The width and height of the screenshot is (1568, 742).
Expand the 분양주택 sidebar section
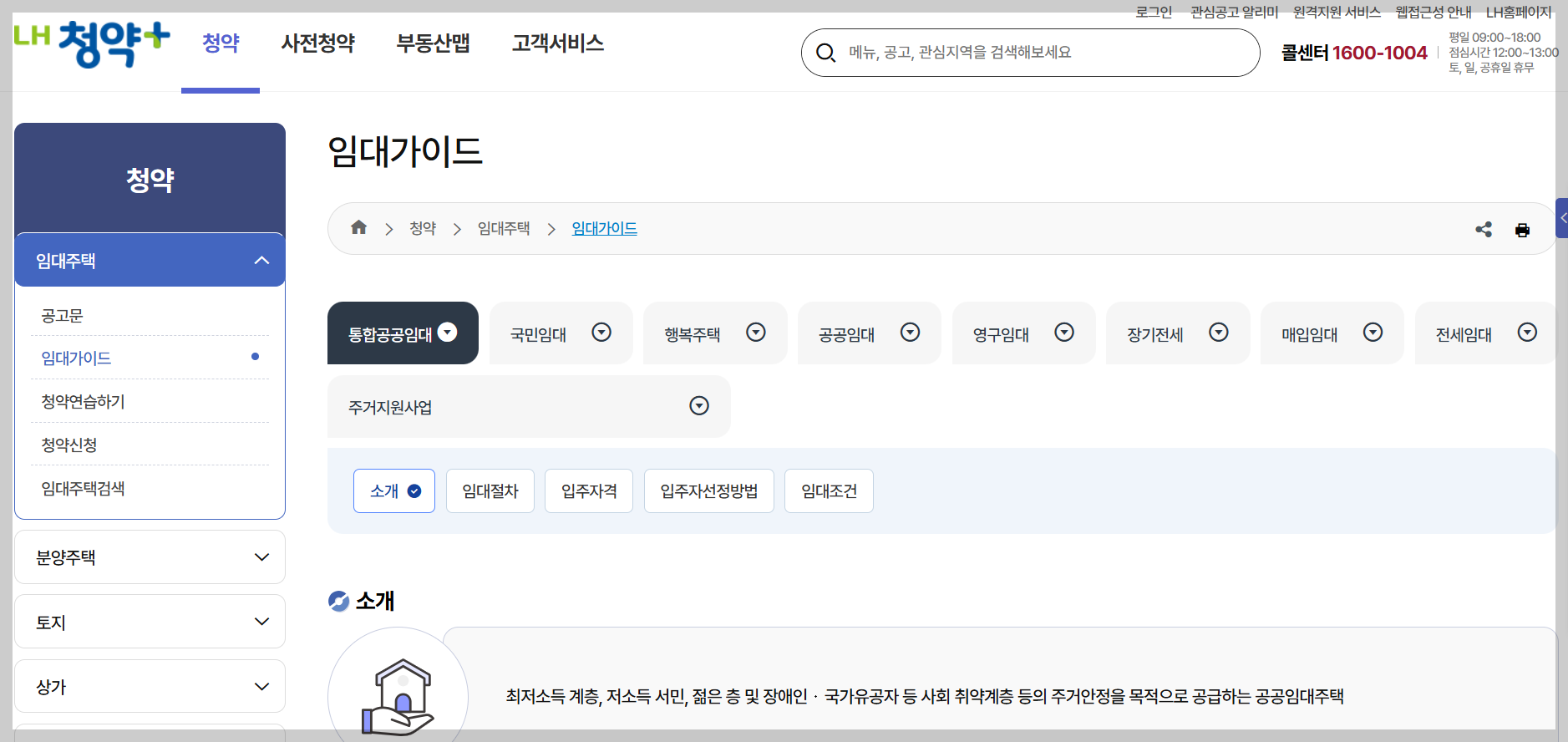pyautogui.click(x=150, y=557)
